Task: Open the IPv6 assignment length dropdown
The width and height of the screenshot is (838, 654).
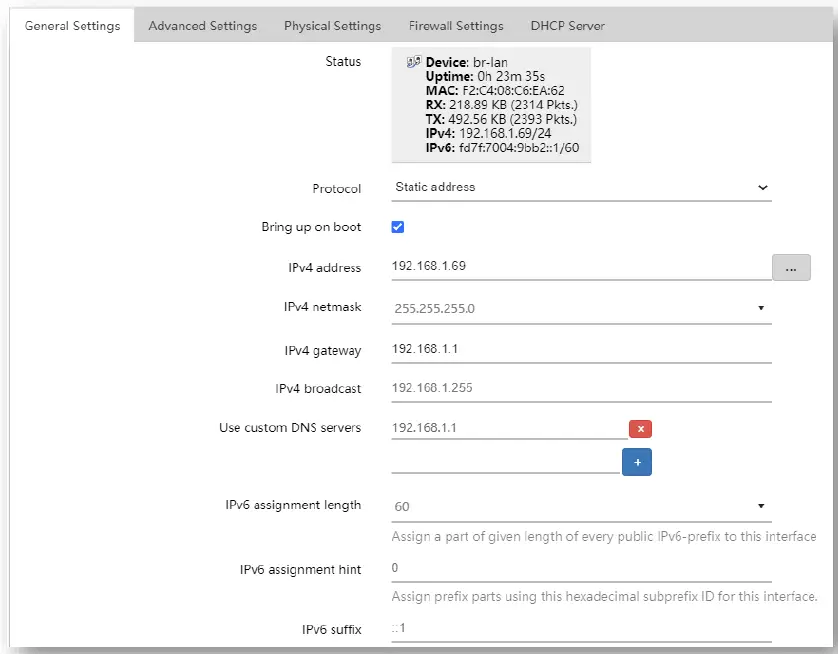Action: tap(581, 506)
